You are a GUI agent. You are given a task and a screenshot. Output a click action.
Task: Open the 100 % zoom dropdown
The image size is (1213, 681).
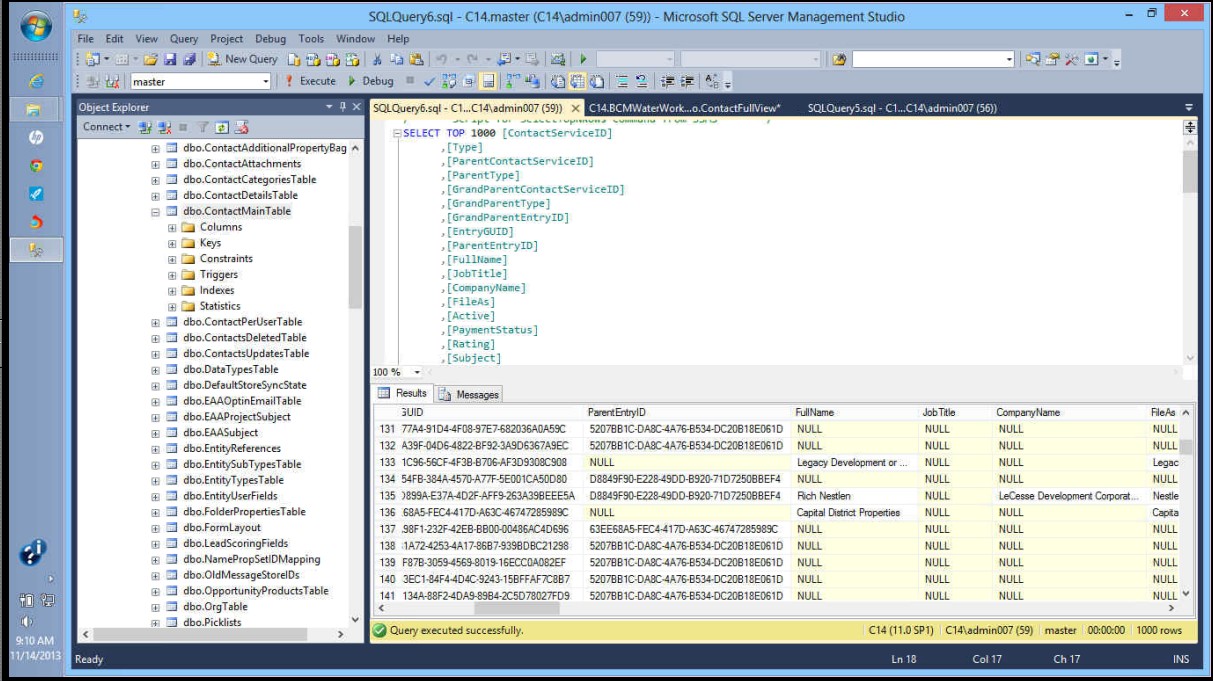[417, 372]
